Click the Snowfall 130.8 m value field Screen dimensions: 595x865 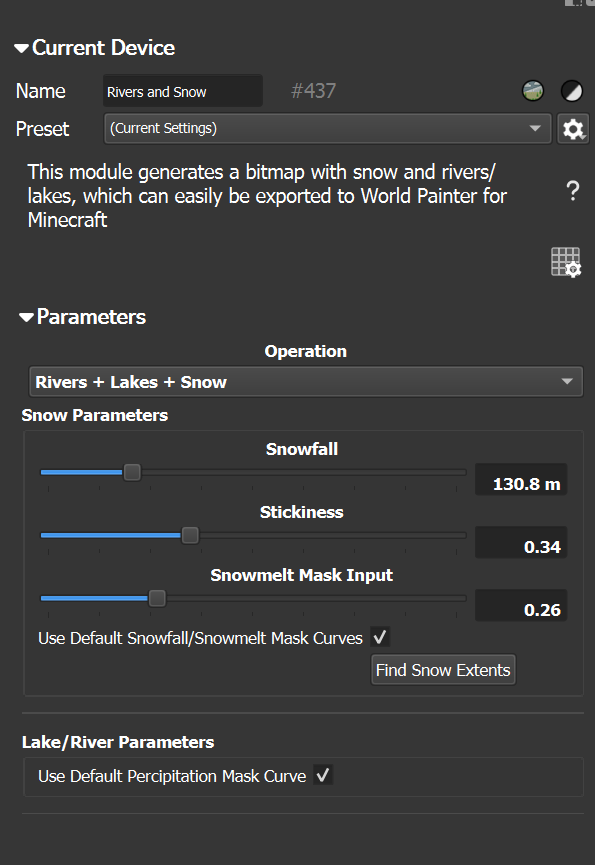521,479
